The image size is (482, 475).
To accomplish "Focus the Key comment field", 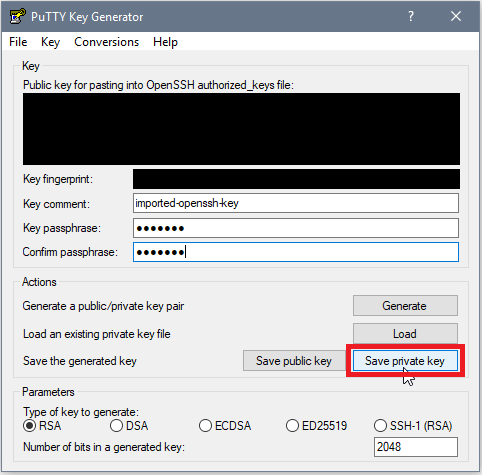I will pos(296,203).
